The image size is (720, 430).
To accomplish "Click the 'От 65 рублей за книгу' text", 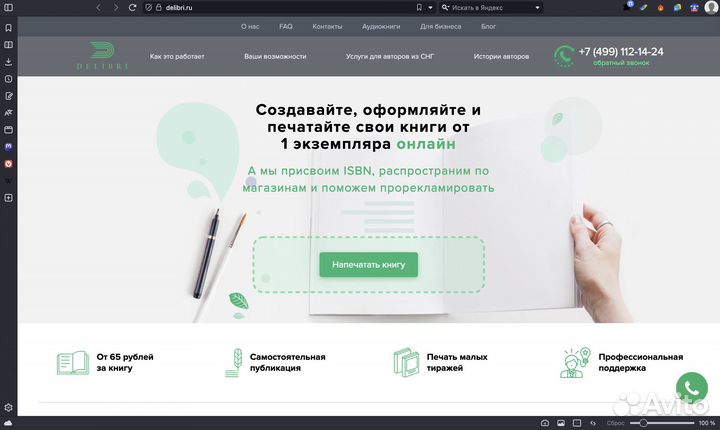I will tap(125, 362).
